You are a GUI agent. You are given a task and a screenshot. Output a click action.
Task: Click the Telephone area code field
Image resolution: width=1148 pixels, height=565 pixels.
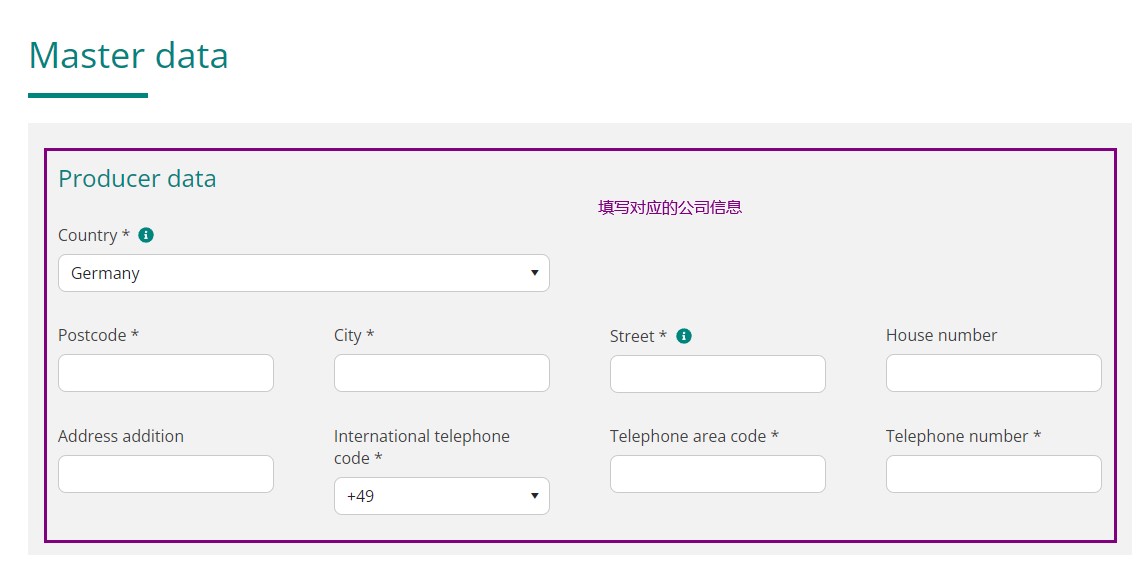coord(717,474)
